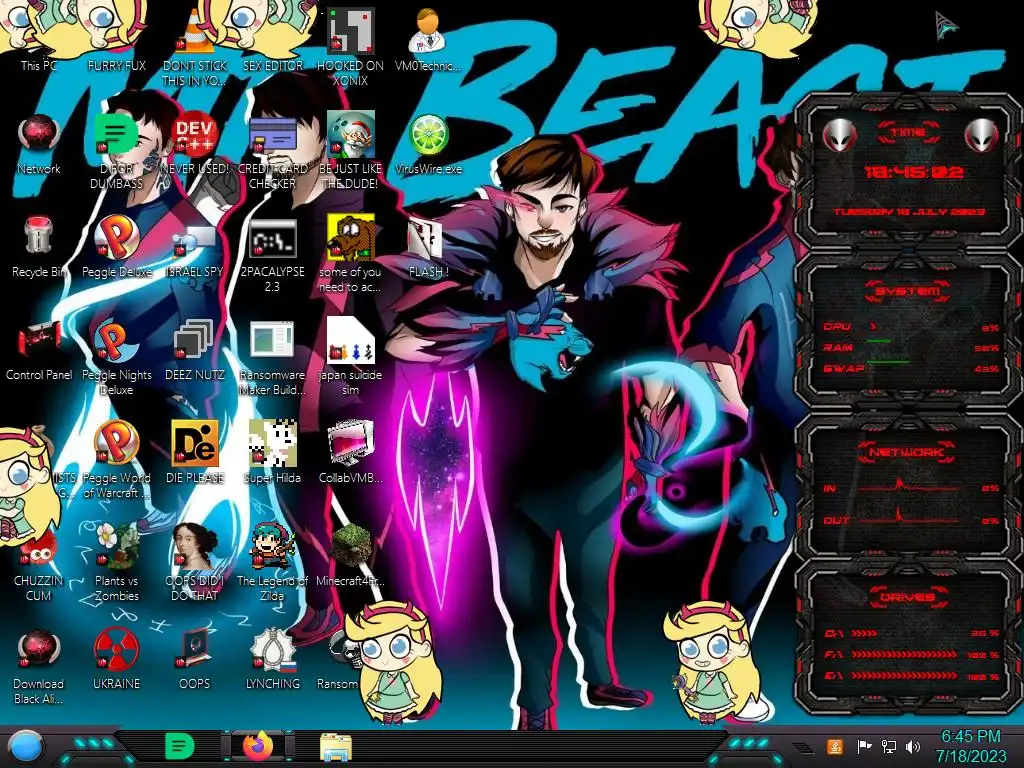Viewport: 1024px width, 768px height.
Task: Open the Action Center flag icon
Action: (864, 746)
